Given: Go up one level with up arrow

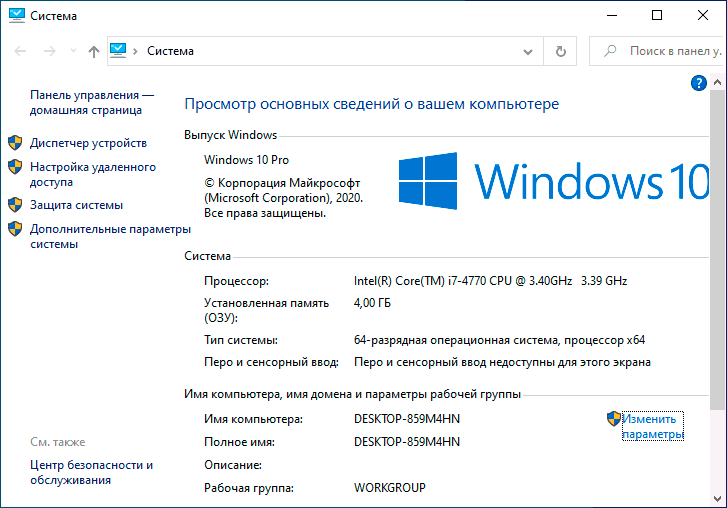Looking at the screenshot, I should coord(94,51).
